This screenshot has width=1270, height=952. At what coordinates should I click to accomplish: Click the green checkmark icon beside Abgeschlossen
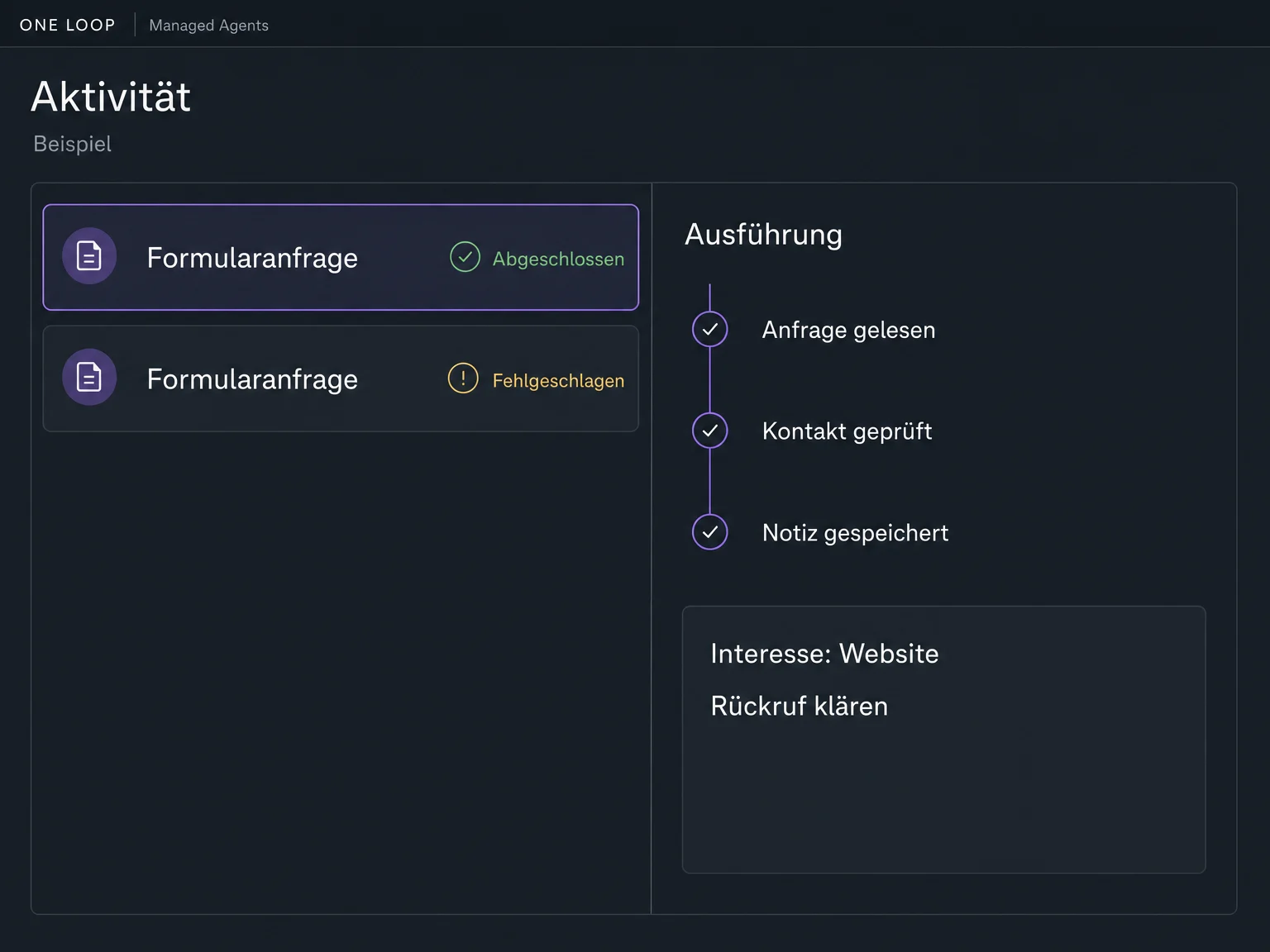coord(465,257)
